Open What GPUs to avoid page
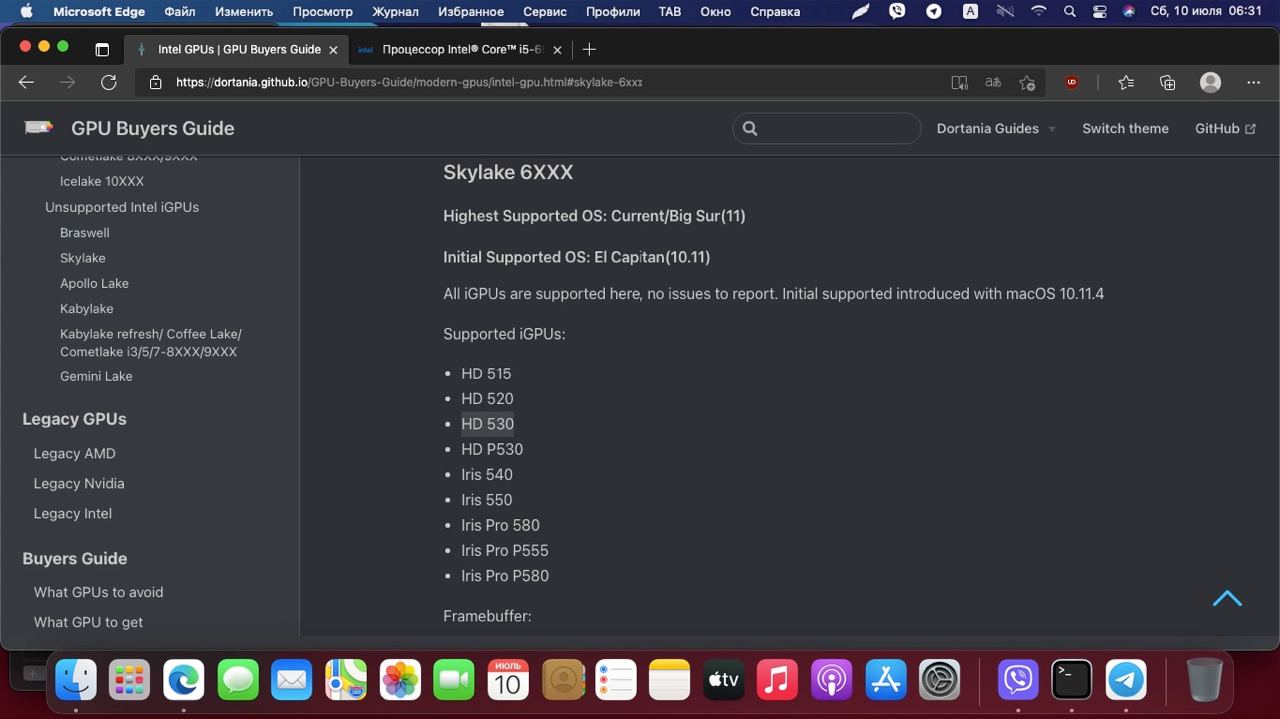The image size is (1280, 719). pos(99,592)
